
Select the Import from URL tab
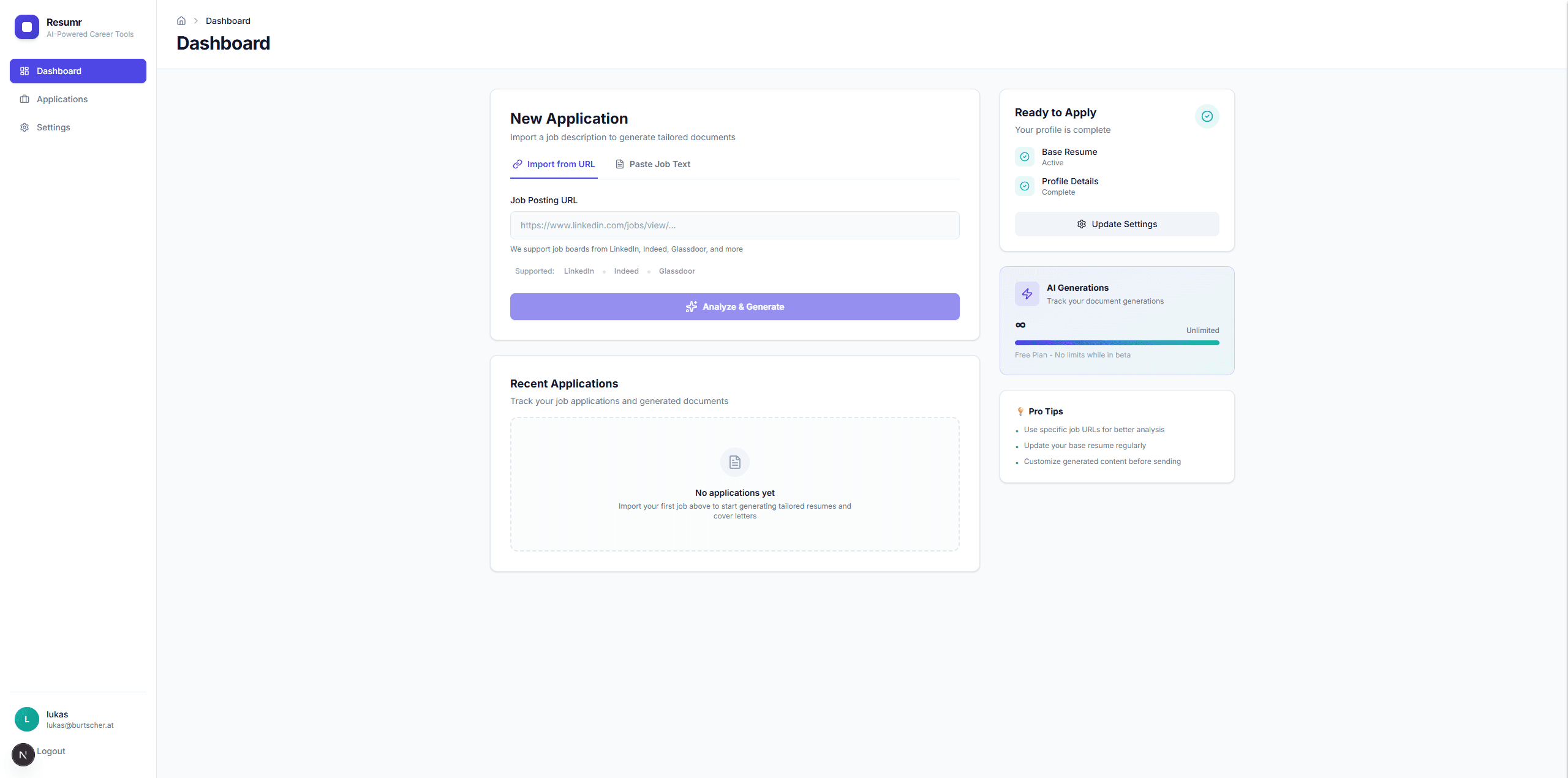[553, 164]
